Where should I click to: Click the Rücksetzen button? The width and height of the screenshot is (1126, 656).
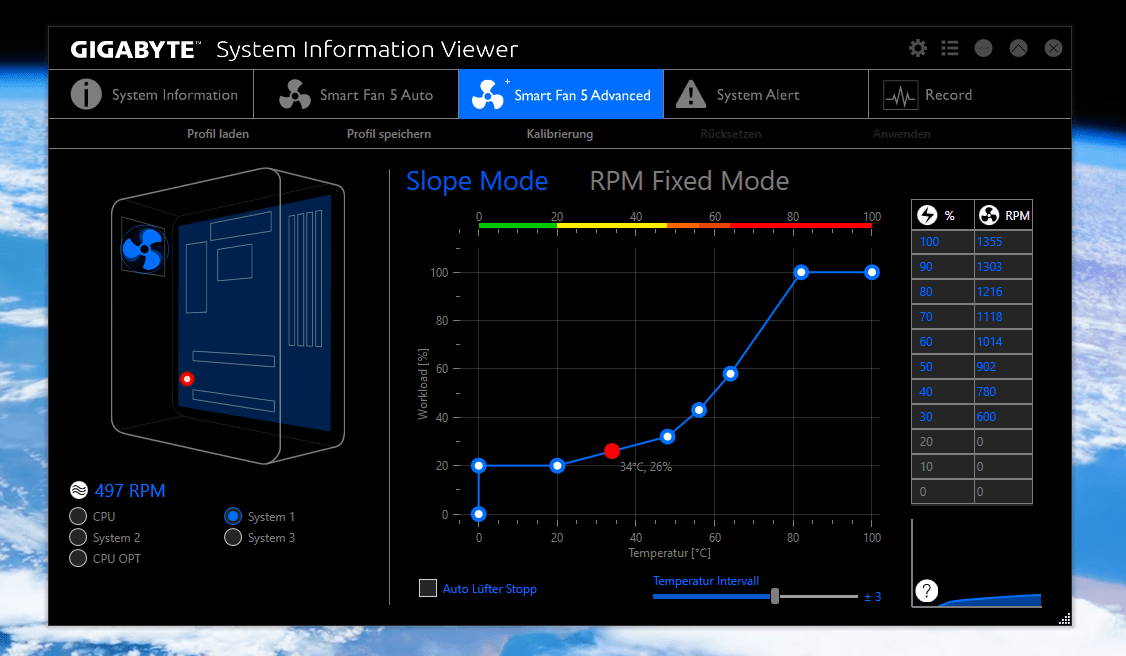tap(730, 133)
